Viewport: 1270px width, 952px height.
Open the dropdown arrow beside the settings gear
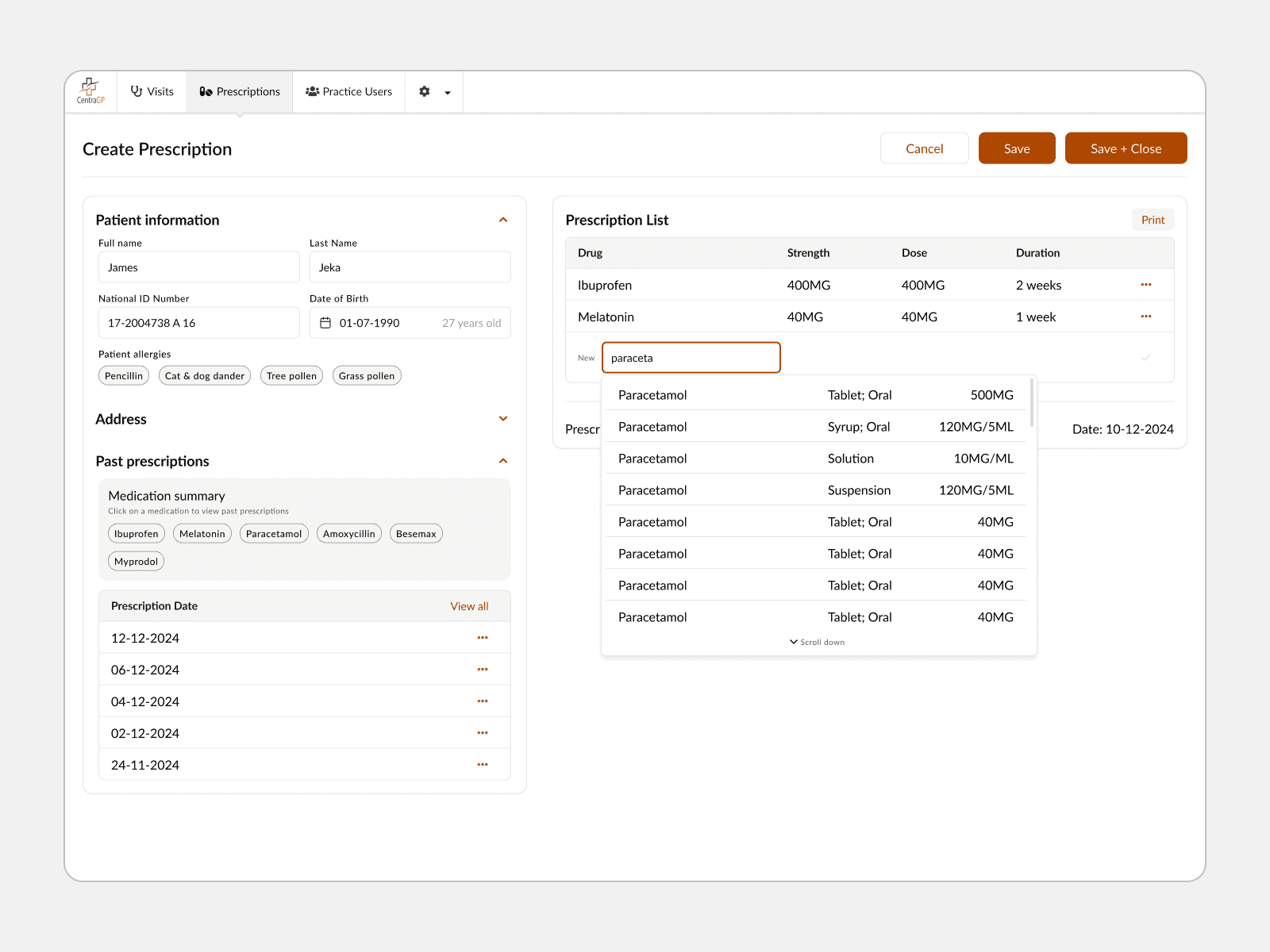[447, 92]
